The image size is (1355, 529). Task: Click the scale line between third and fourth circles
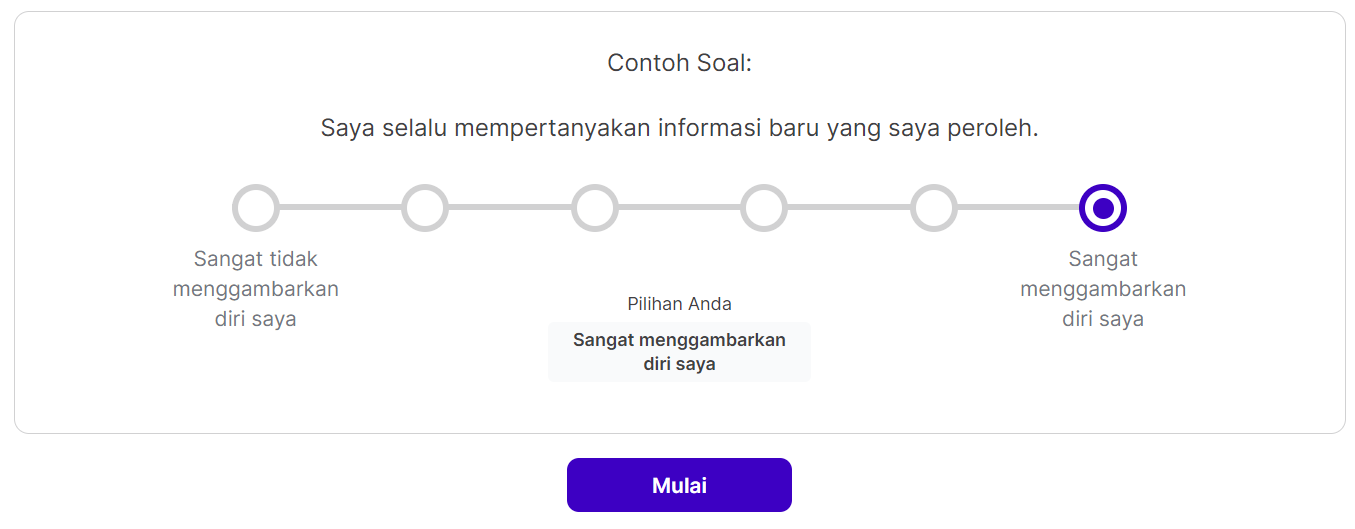pyautogui.click(x=679, y=207)
